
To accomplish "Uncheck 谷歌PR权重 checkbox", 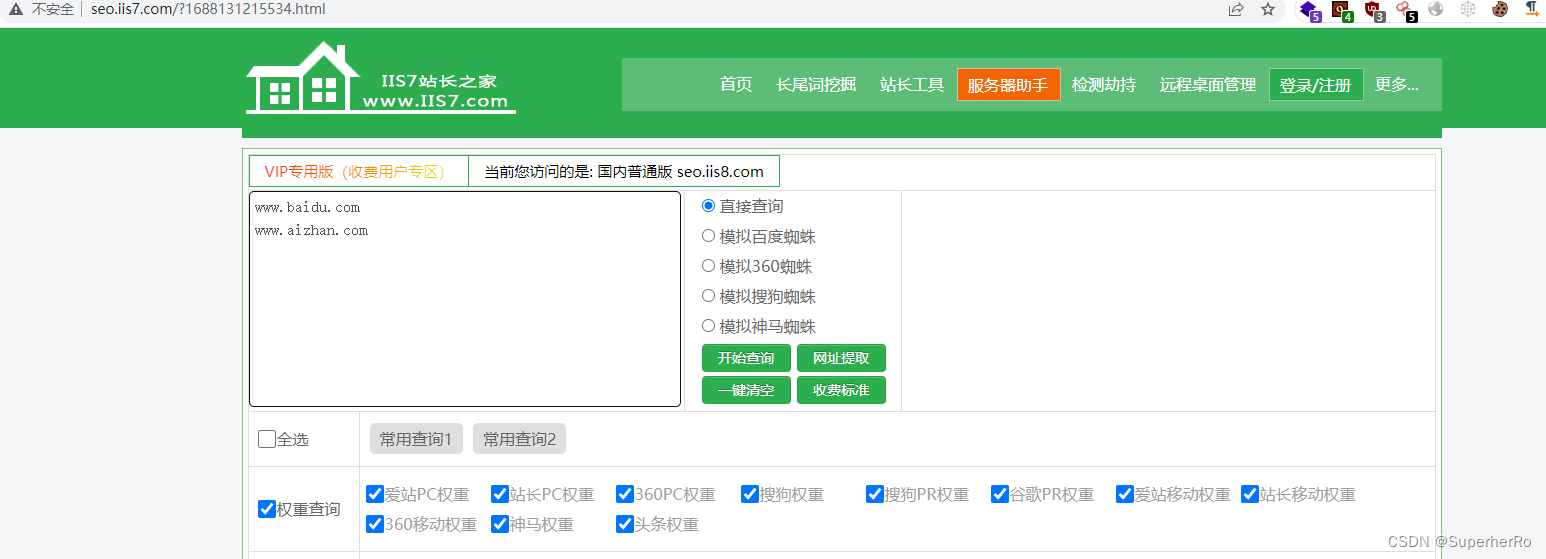I will point(1000,494).
